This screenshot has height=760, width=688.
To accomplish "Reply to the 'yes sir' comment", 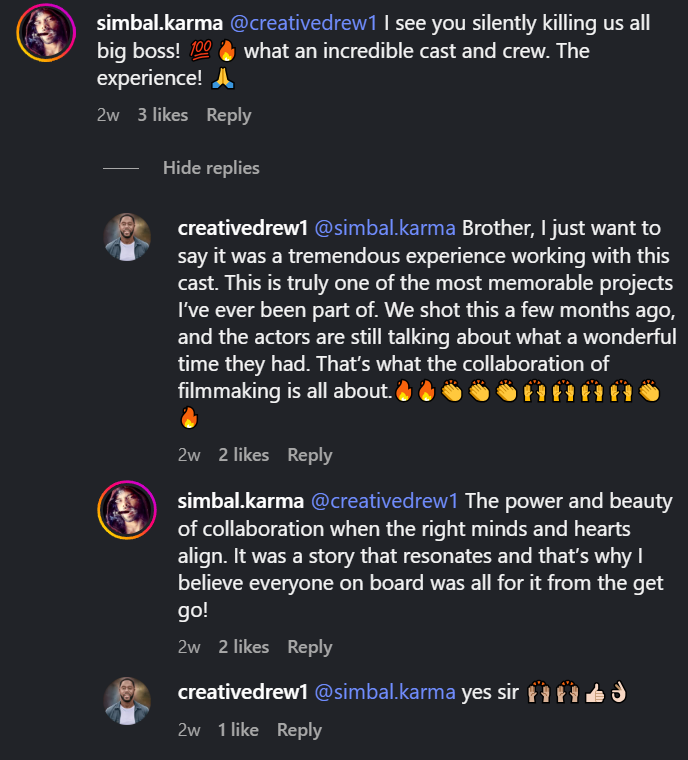I will tap(299, 730).
